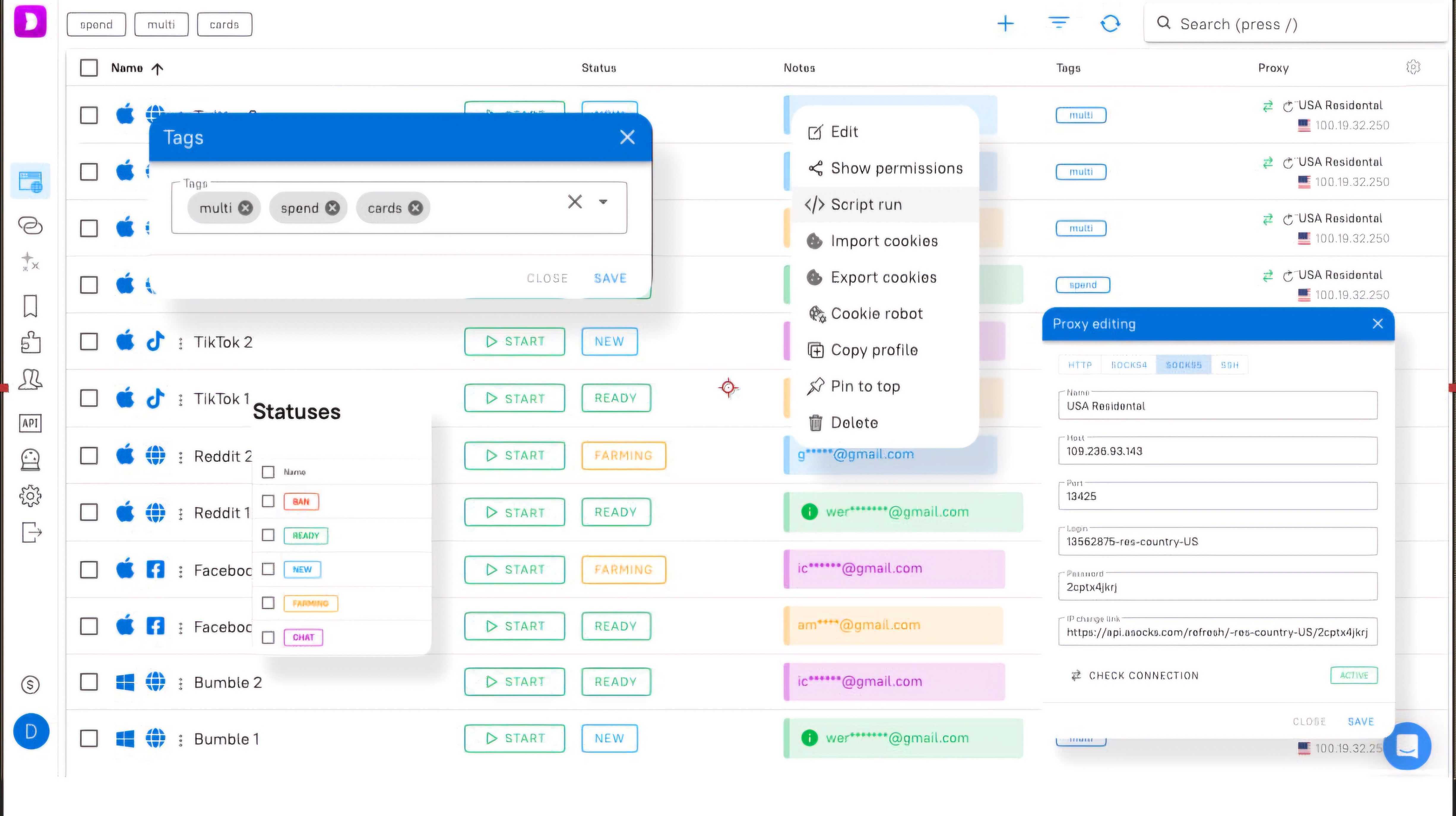Open three-dot menu for Reddit 1
This screenshot has width=1456, height=816.
point(180,513)
